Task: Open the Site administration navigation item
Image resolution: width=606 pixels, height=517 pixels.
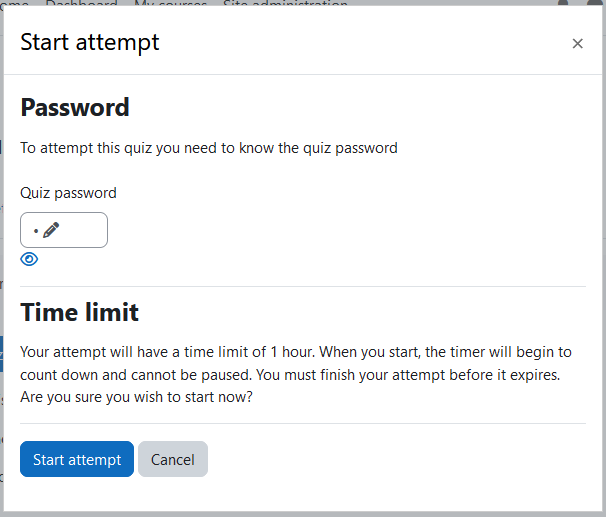Action: click(285, 3)
